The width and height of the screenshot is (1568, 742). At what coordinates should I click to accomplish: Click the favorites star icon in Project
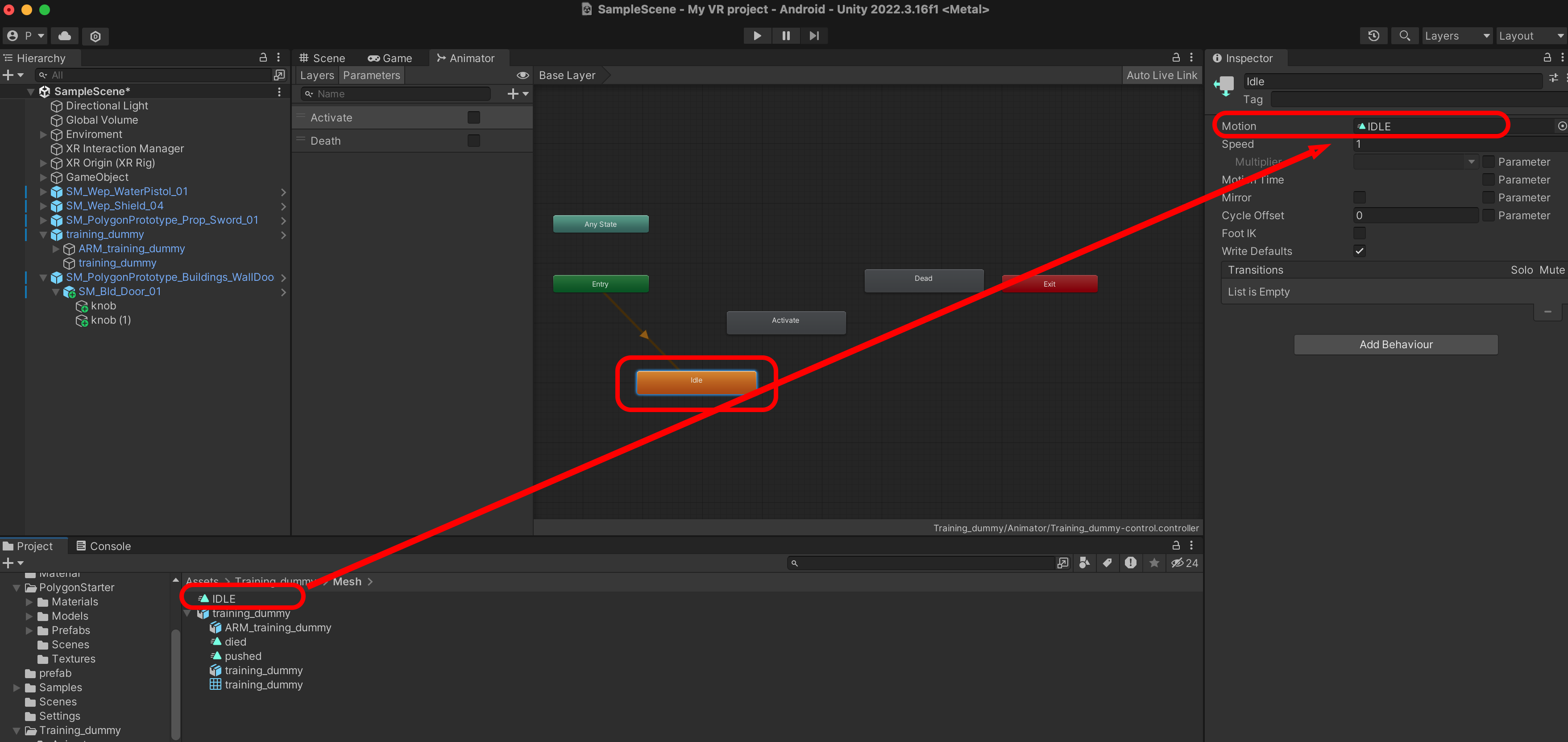[x=1154, y=563]
